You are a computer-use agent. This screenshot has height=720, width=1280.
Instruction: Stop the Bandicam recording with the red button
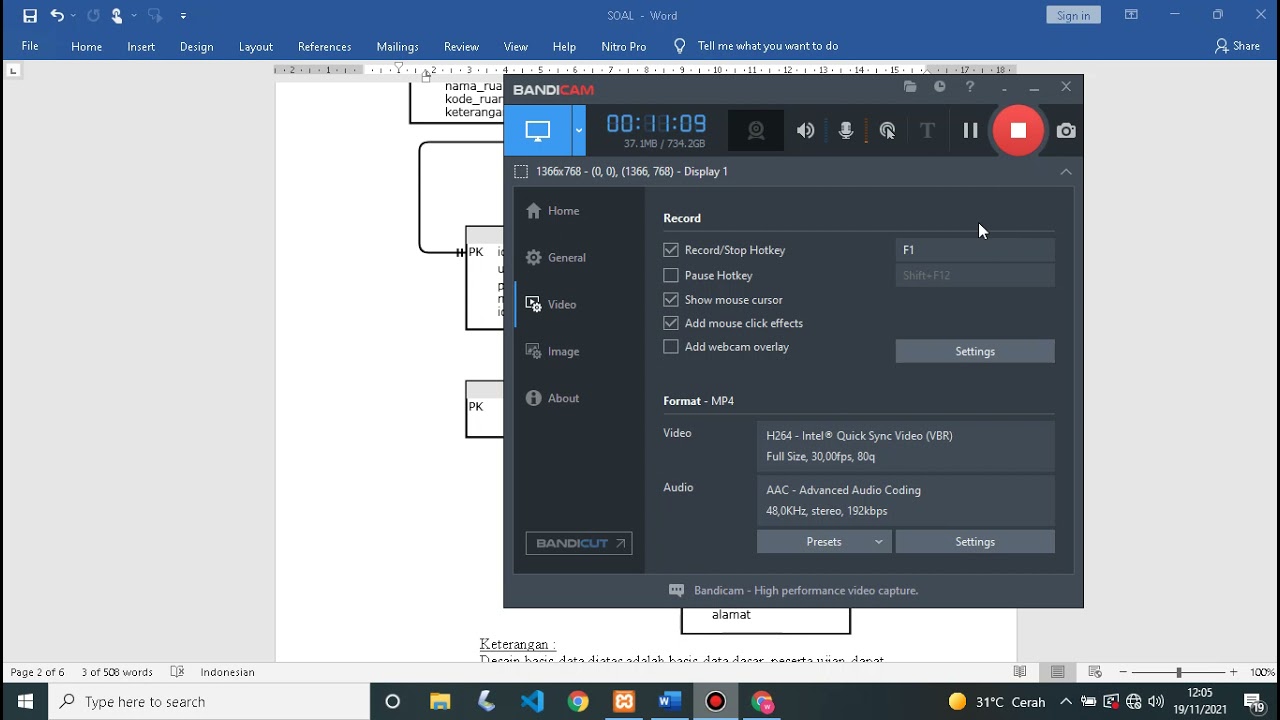[x=1018, y=130]
